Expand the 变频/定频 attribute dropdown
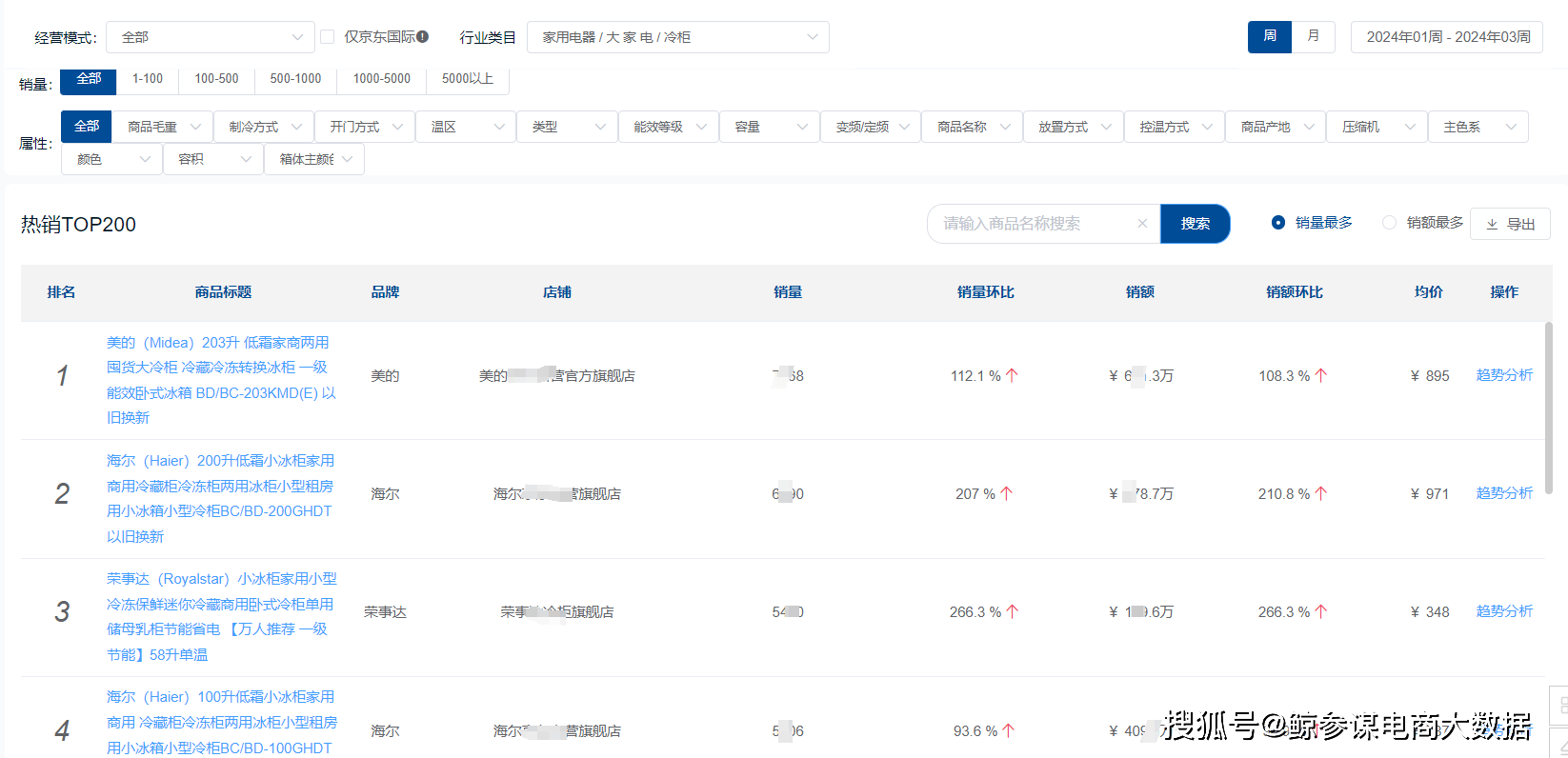The width and height of the screenshot is (1568, 758). point(871,127)
